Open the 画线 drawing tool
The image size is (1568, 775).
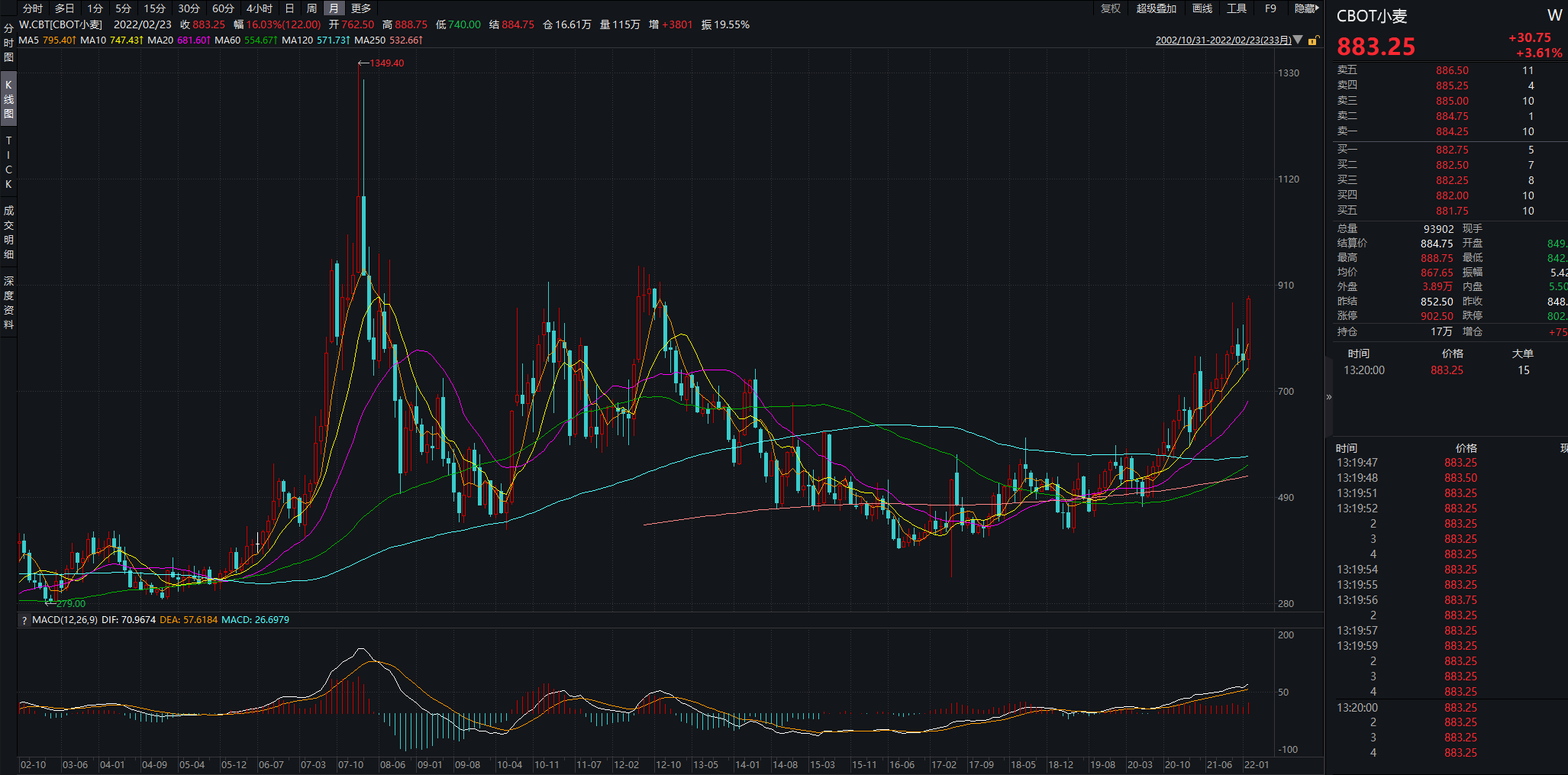1202,8
